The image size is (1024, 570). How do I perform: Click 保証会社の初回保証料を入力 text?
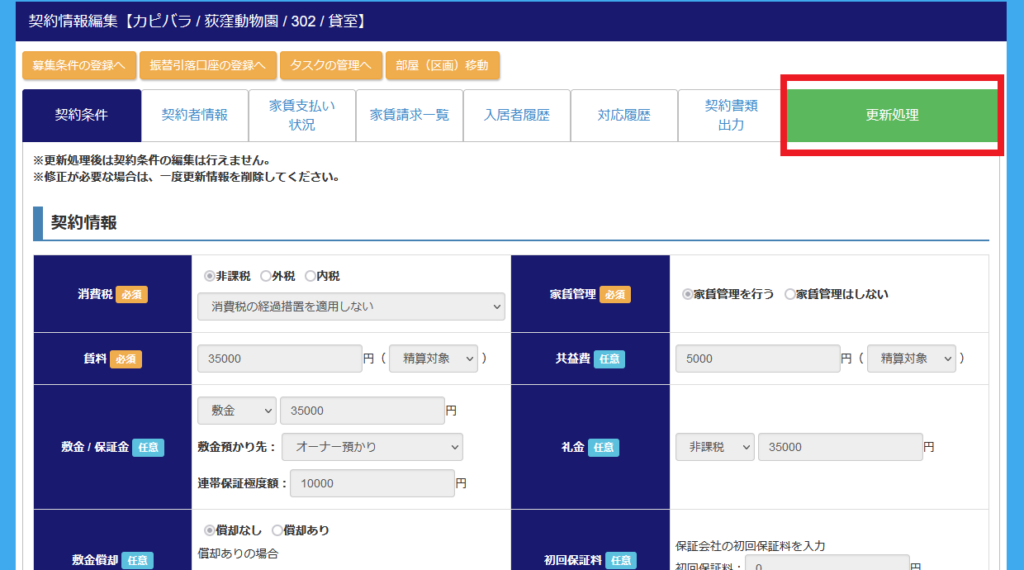click(750, 546)
